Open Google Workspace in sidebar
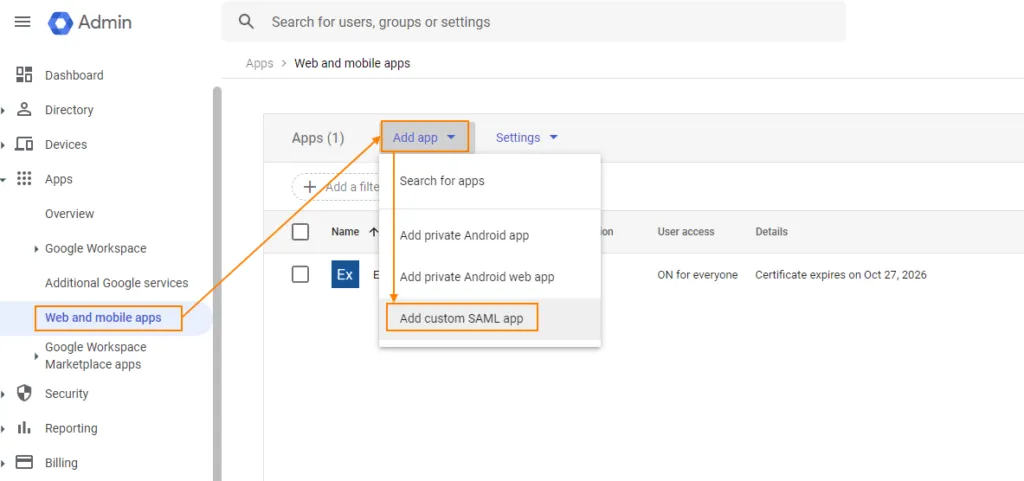Image resolution: width=1024 pixels, height=481 pixels. coord(95,248)
